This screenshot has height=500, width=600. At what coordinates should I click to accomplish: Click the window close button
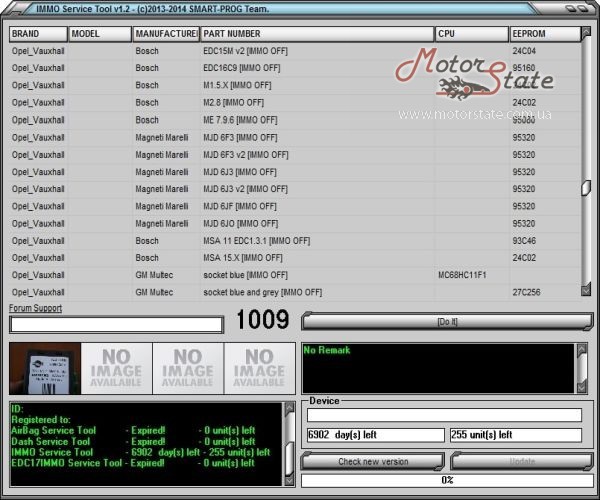coord(584,8)
